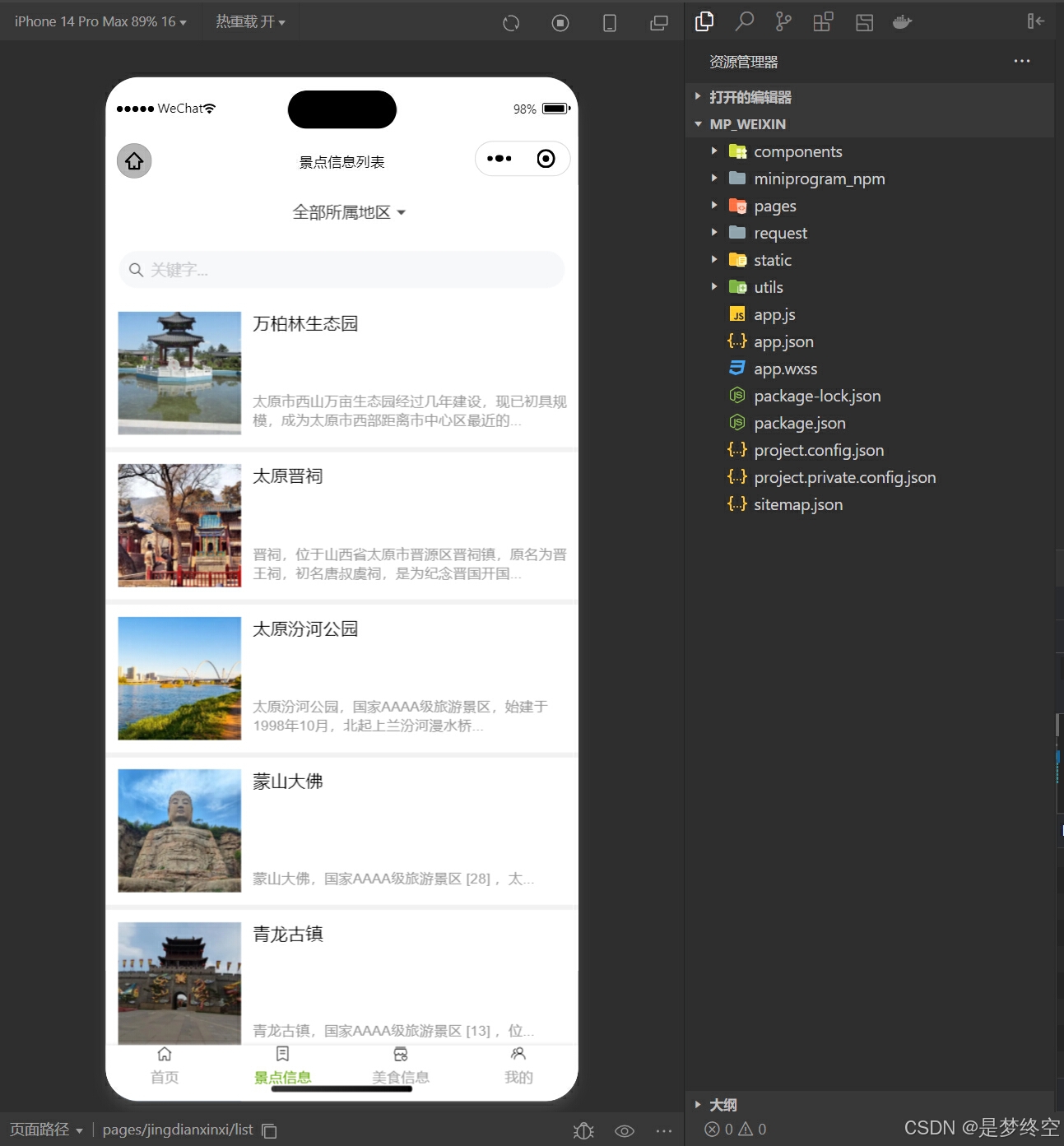
Task: Open package-lock.json file
Action: [816, 396]
